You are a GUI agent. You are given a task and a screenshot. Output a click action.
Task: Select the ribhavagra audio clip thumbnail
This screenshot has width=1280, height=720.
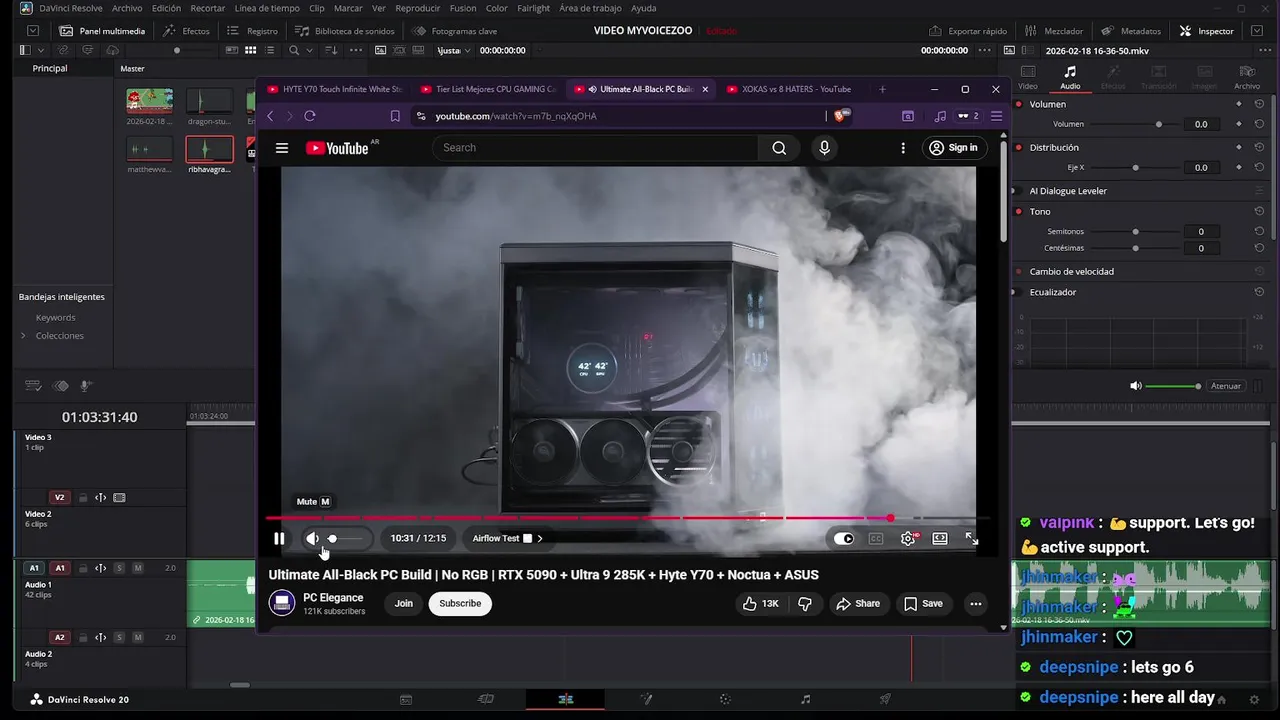[209, 149]
